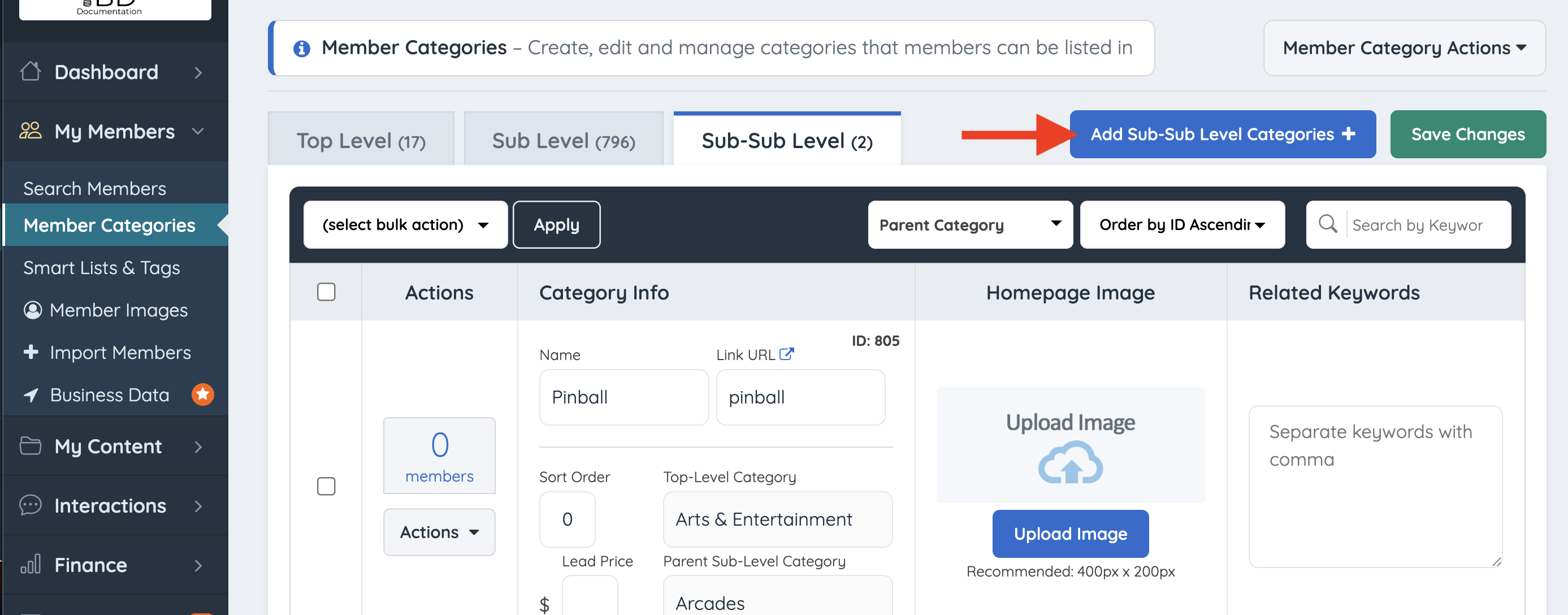Click the Member Images avatar icon

point(32,310)
